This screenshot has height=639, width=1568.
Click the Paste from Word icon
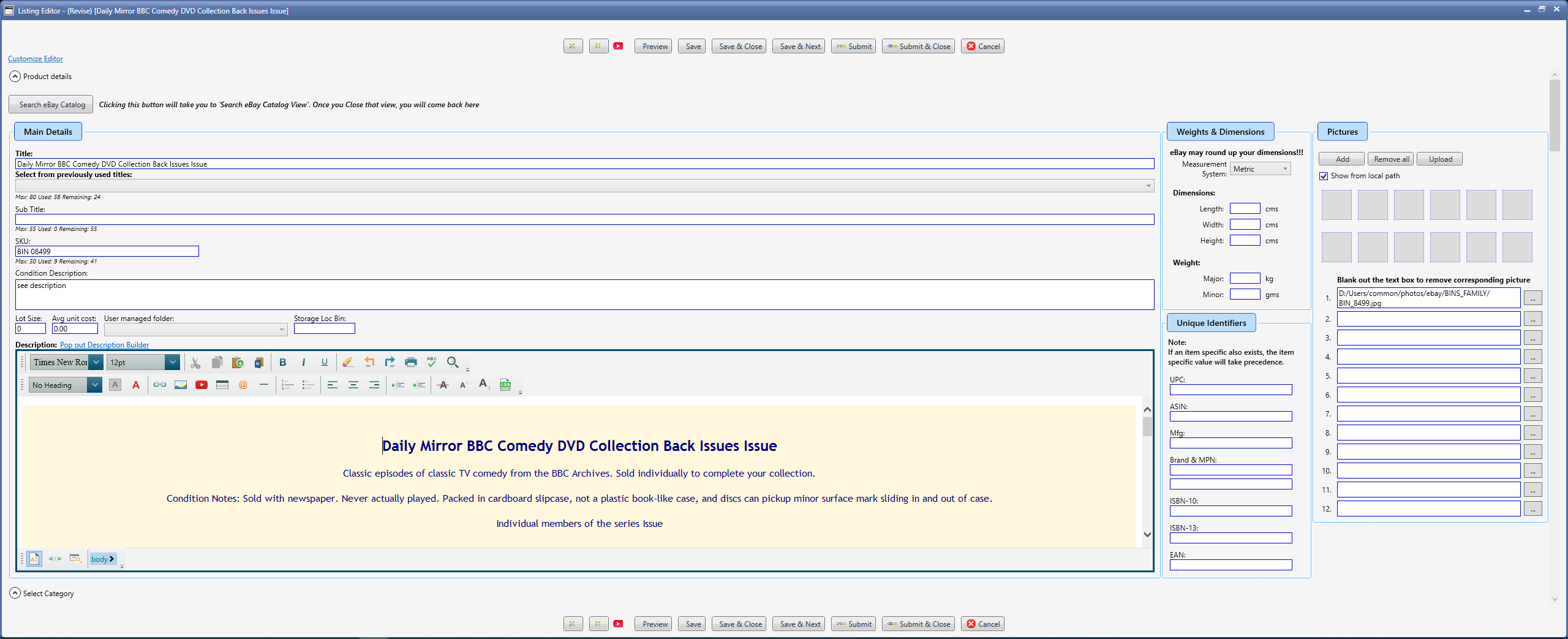(x=258, y=363)
